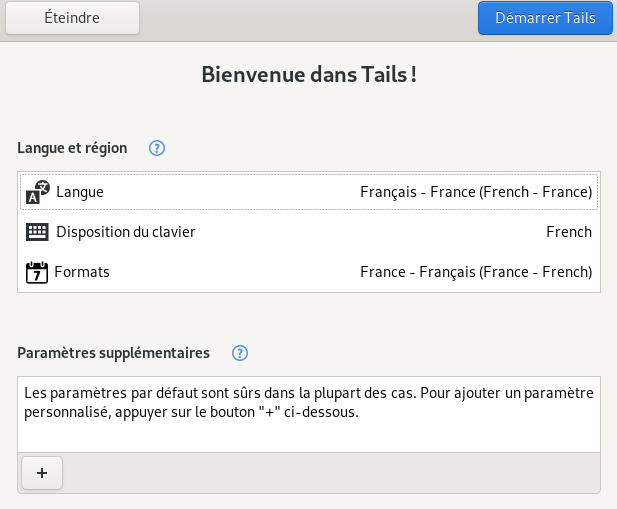
Task: Click the Langue translation icon
Action: coord(38,192)
